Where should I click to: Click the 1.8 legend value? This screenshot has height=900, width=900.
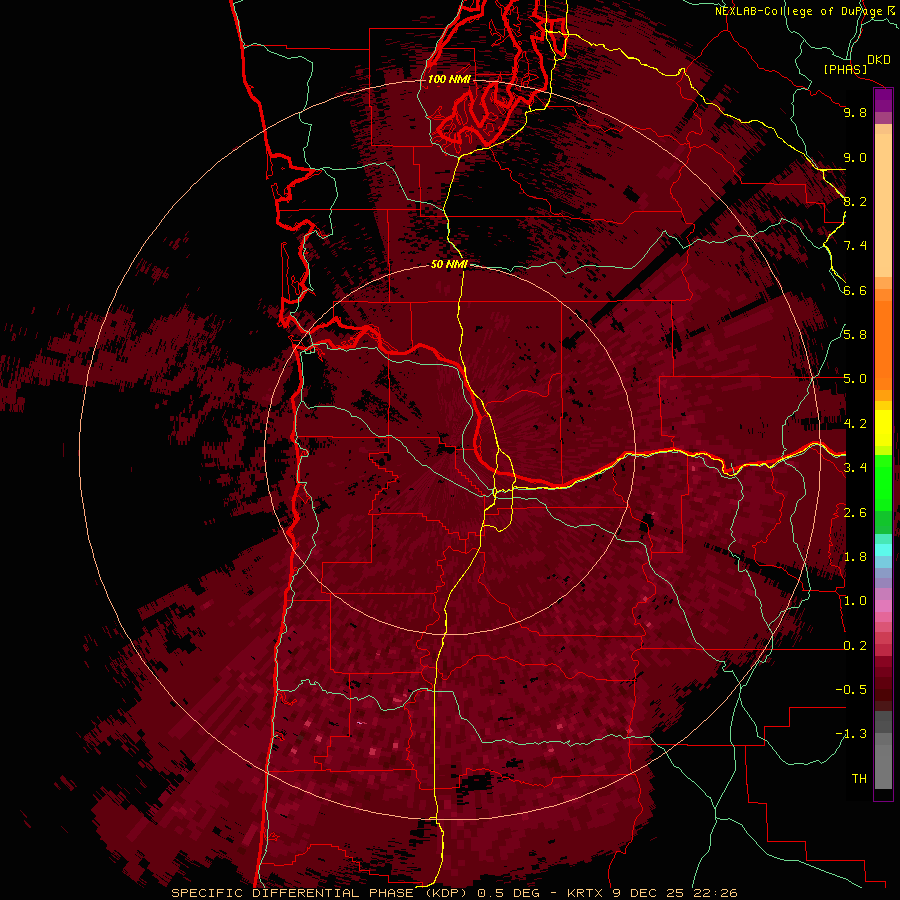(x=855, y=557)
